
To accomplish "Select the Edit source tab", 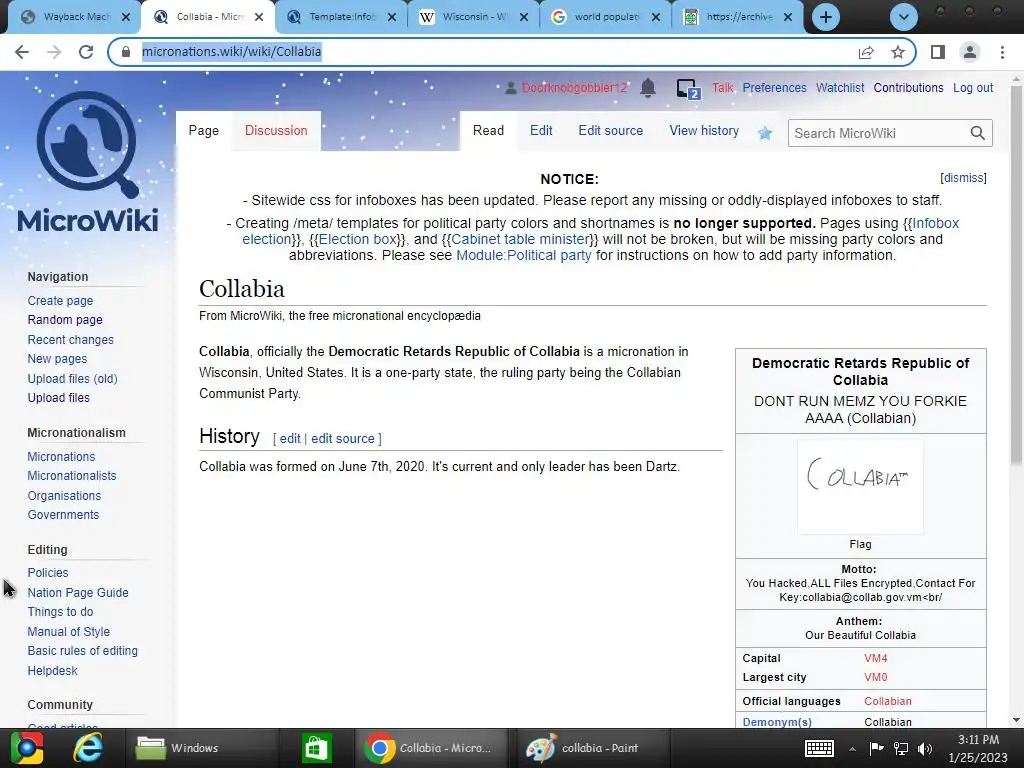I will point(611,131).
